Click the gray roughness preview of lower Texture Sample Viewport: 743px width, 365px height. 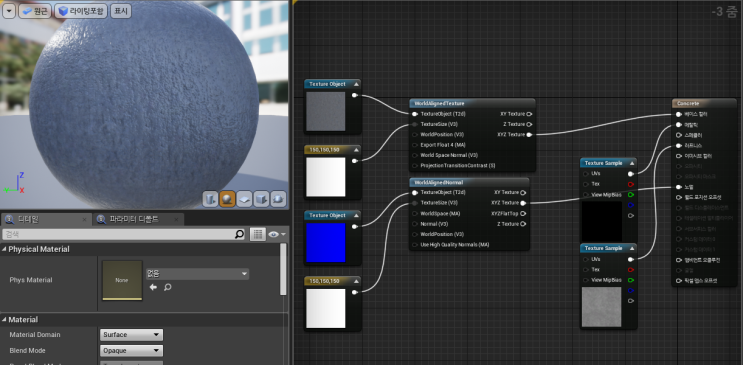click(x=601, y=307)
